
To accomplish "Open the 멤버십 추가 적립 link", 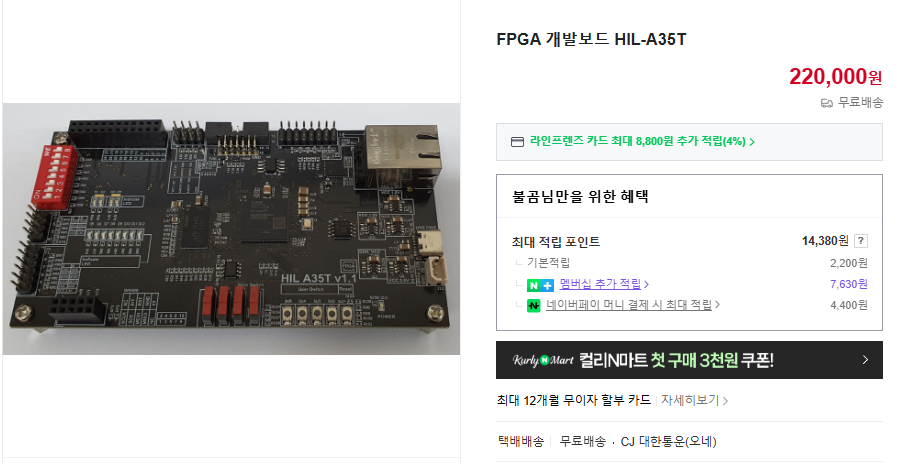I will 600,284.
